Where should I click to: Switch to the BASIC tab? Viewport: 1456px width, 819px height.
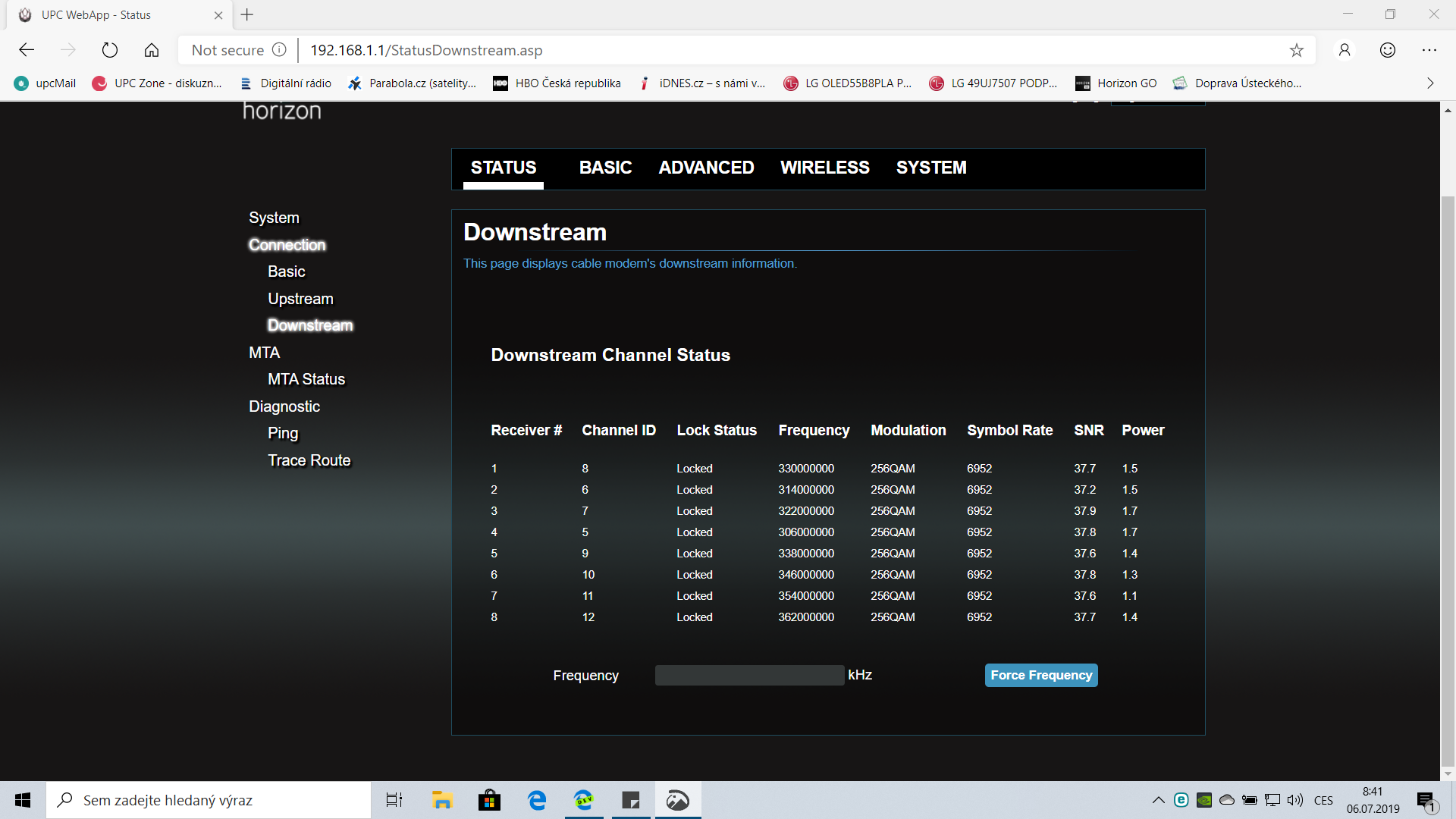tap(605, 168)
